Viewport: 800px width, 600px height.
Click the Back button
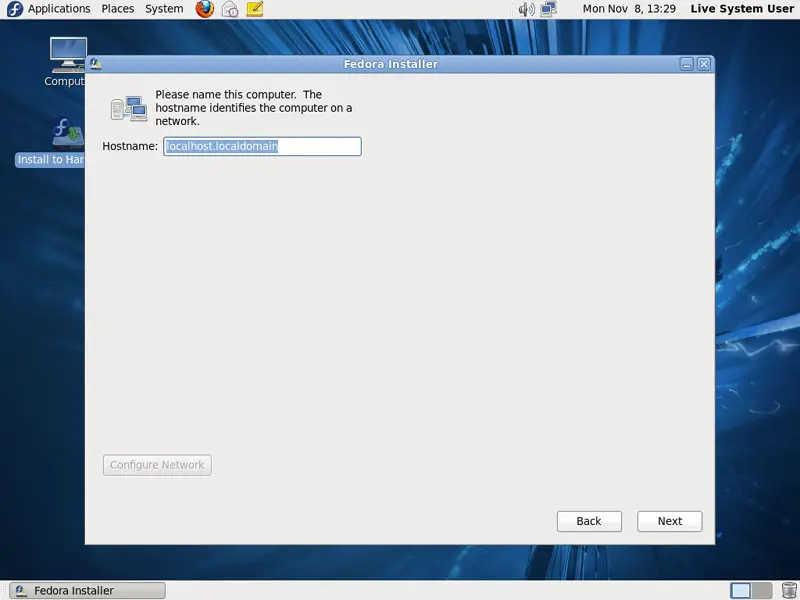589,521
